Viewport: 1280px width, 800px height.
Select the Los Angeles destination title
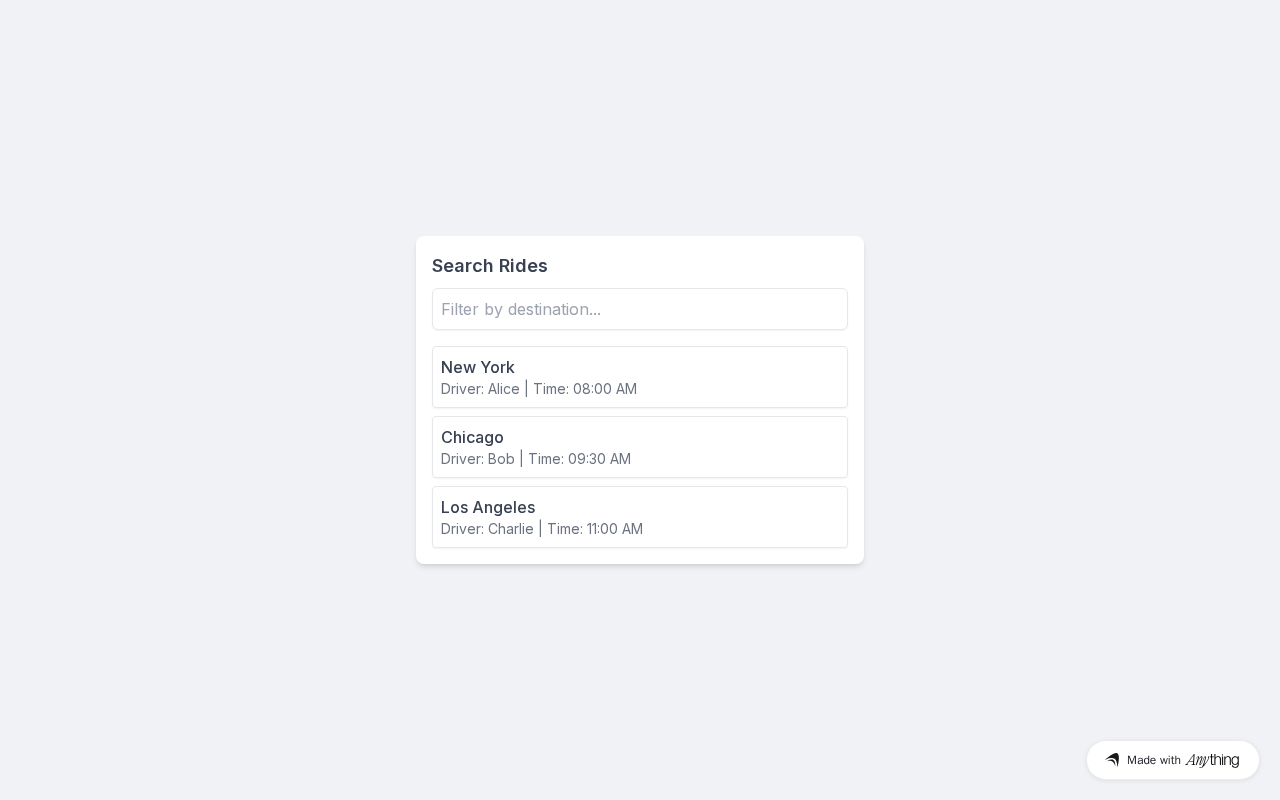point(488,507)
